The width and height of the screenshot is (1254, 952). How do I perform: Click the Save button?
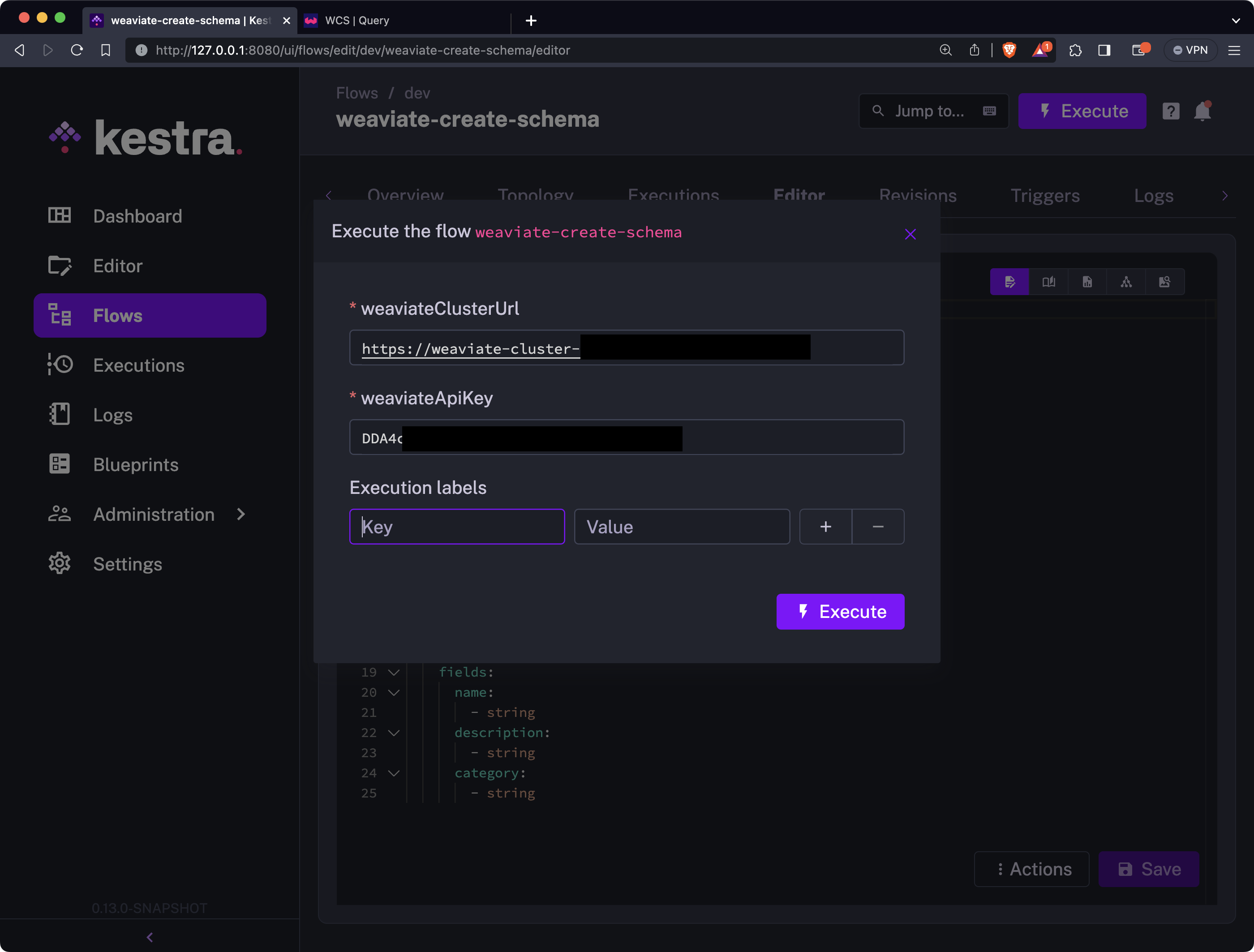coord(1149,869)
